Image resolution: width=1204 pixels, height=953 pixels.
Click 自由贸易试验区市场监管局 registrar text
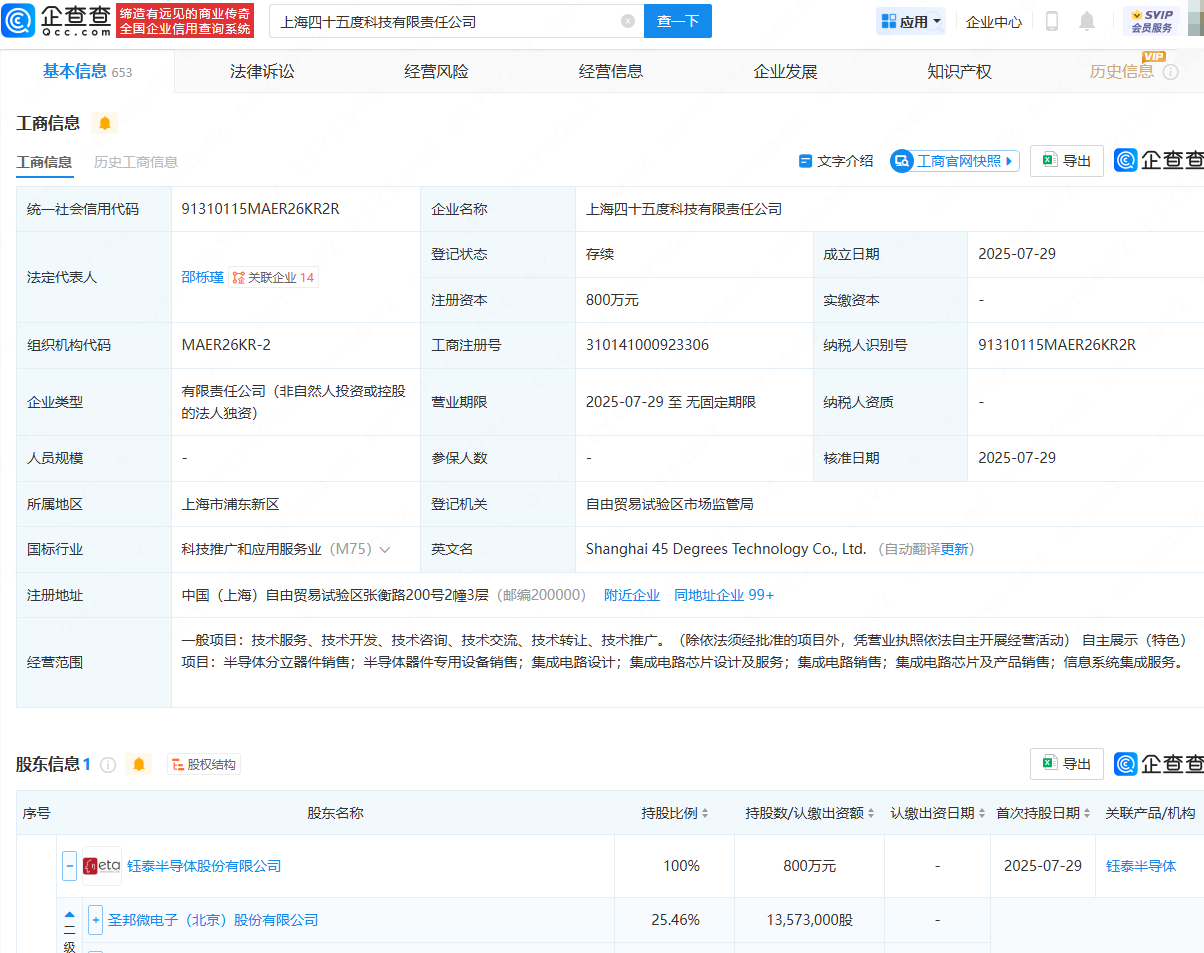(x=670, y=504)
